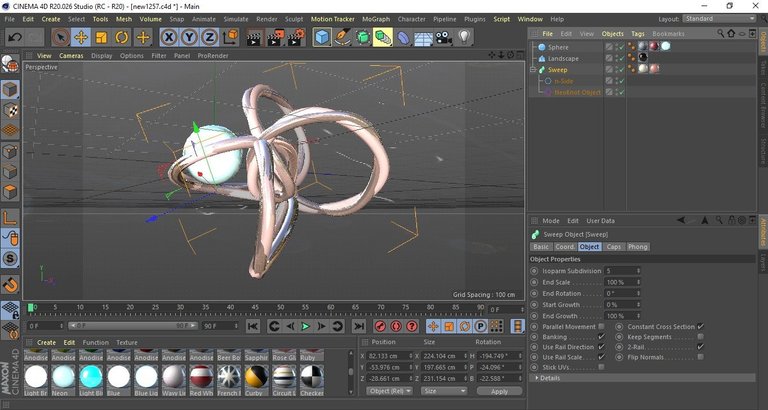This screenshot has width=768, height=410.
Task: Uncheck Banking checkbox
Action: pos(601,337)
